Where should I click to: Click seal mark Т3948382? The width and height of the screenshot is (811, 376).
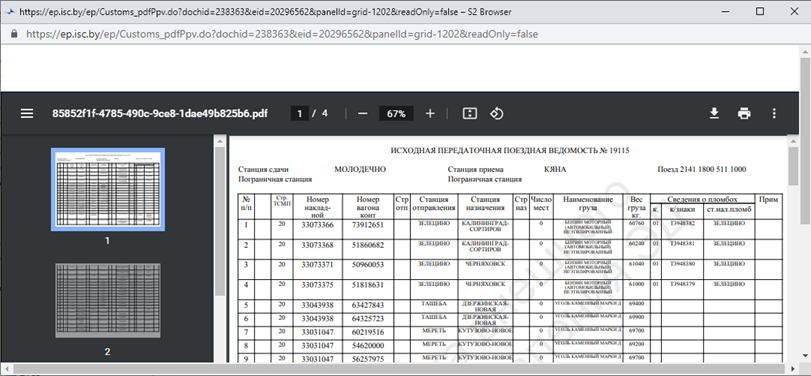682,223
